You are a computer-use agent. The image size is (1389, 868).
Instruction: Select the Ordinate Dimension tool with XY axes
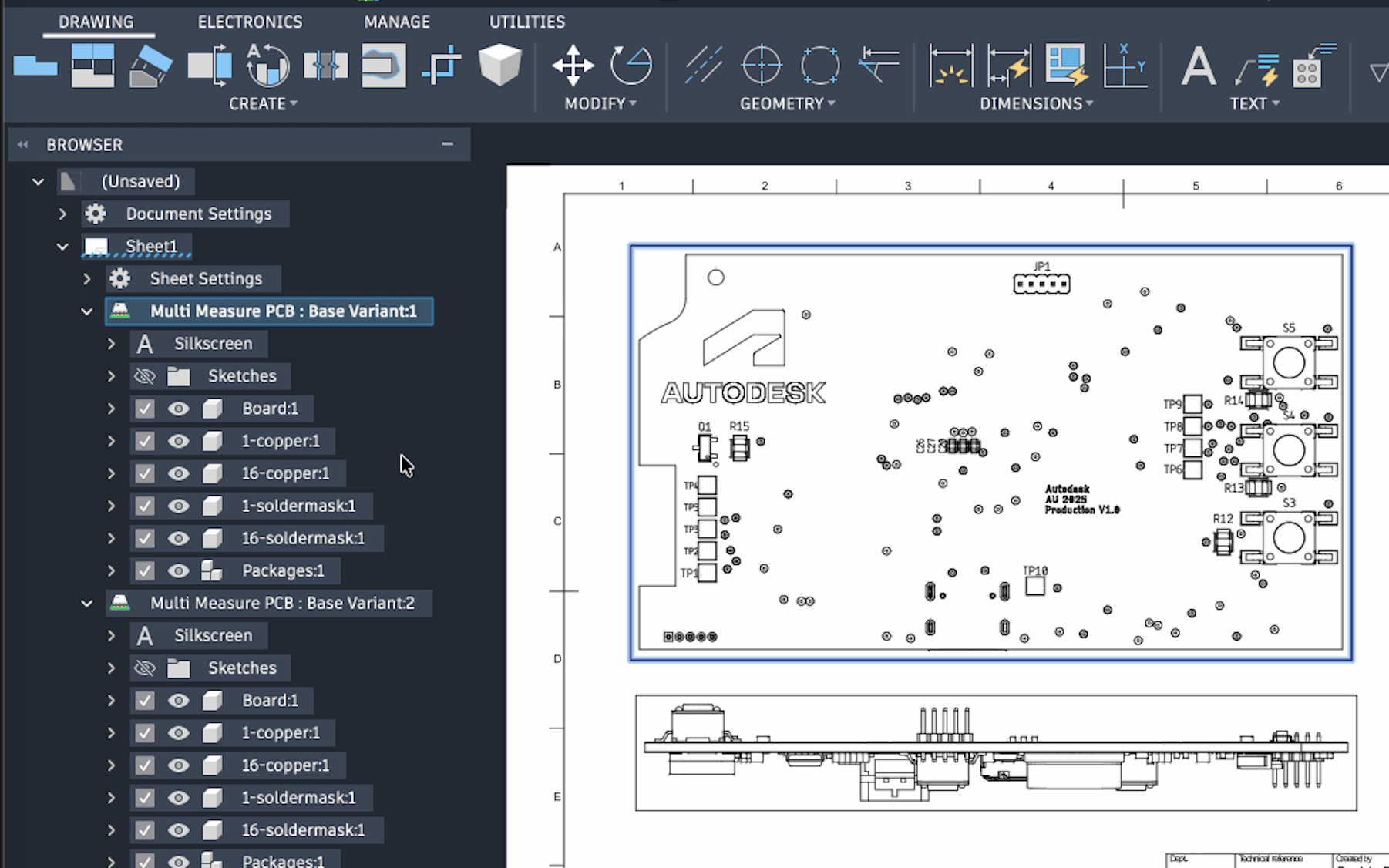tap(1125, 66)
